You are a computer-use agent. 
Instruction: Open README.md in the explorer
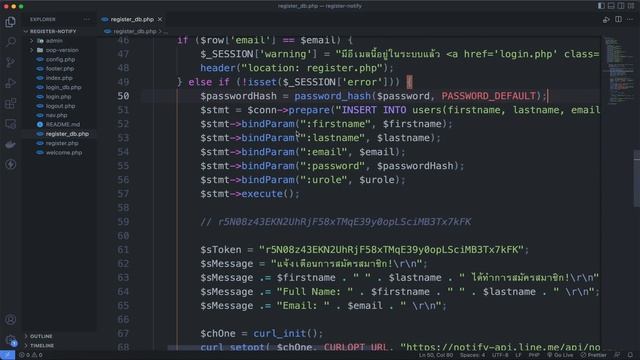pos(62,124)
